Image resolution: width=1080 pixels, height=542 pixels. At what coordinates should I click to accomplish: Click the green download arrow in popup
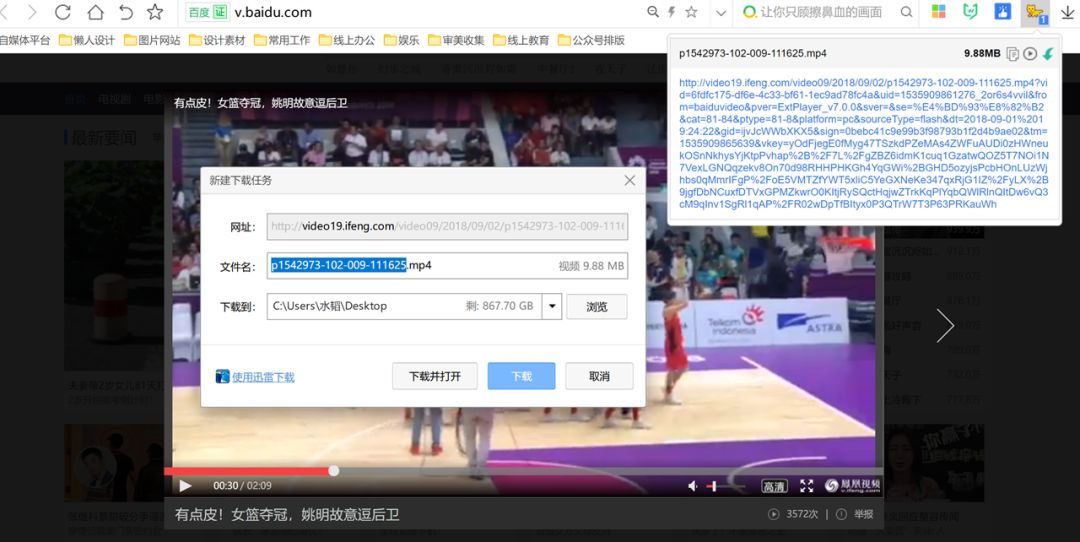(x=1047, y=54)
